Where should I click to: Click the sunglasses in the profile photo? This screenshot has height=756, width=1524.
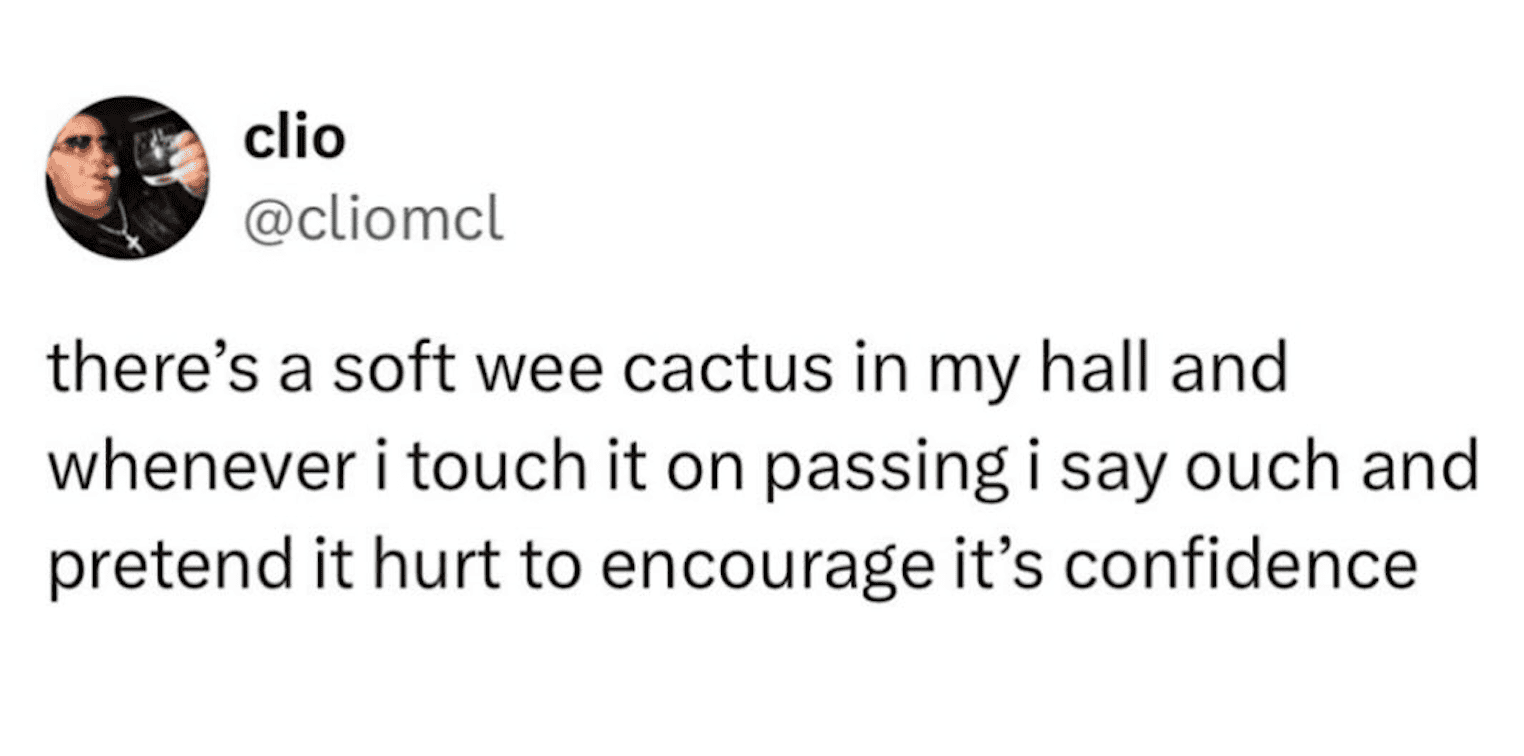click(x=86, y=145)
